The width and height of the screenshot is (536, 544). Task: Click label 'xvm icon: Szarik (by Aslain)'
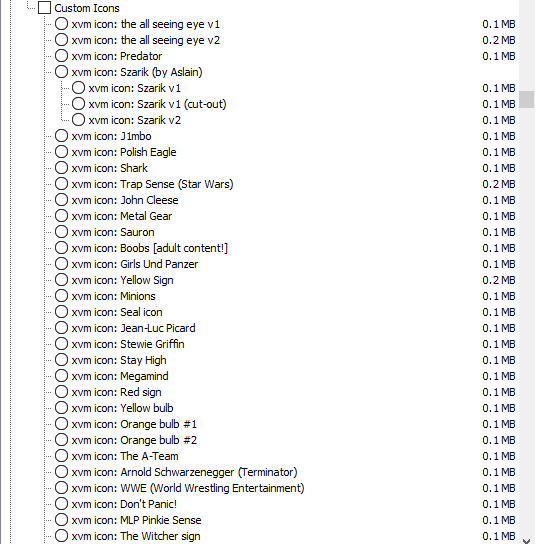tap(137, 72)
